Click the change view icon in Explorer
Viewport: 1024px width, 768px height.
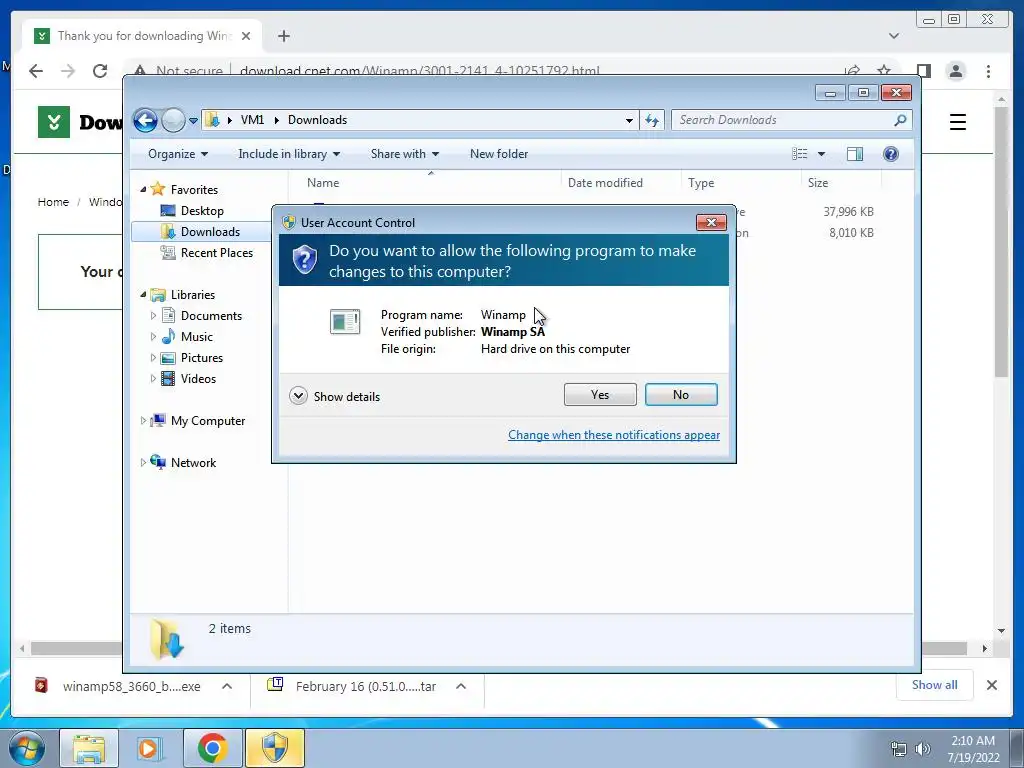[799, 154]
